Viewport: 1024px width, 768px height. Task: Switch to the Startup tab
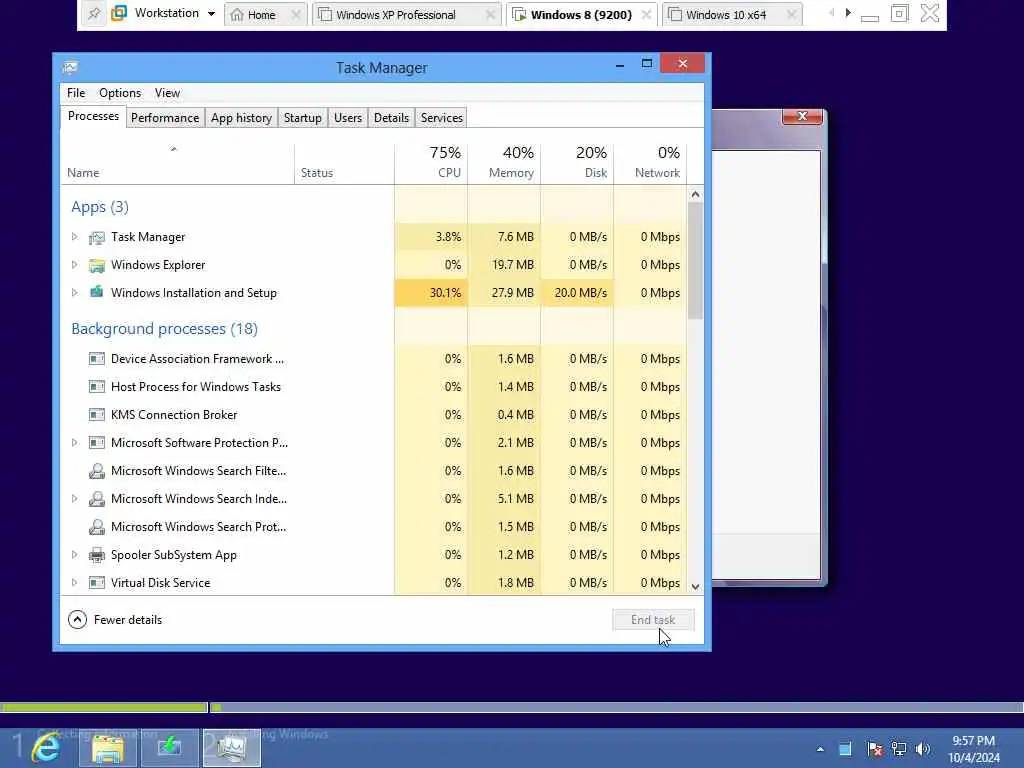(302, 118)
